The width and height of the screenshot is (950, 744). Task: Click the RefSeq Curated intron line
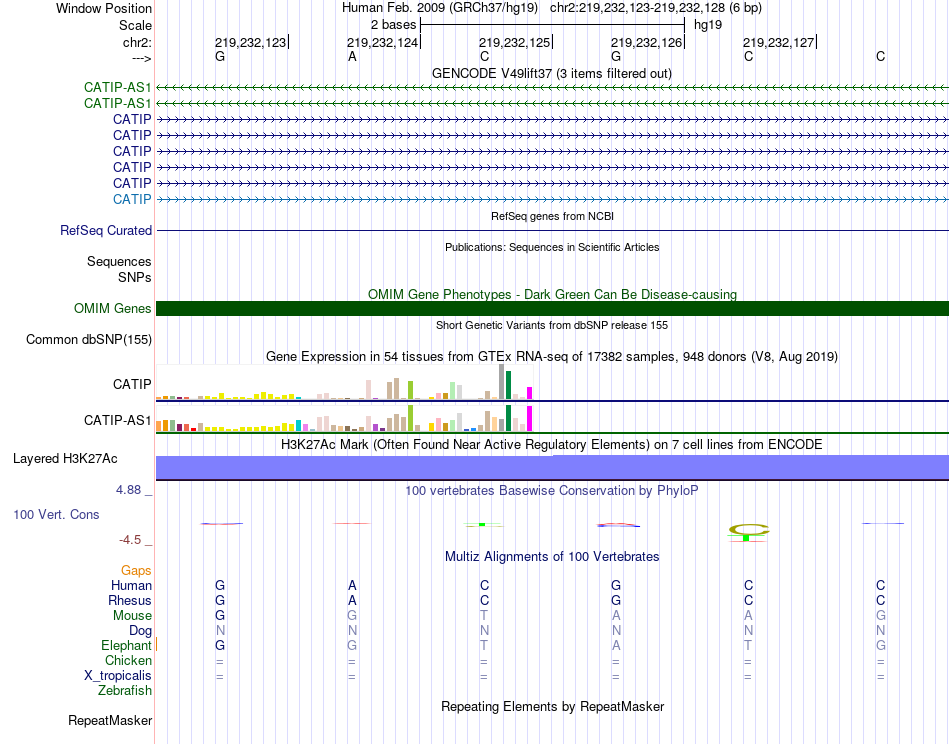click(x=553, y=230)
